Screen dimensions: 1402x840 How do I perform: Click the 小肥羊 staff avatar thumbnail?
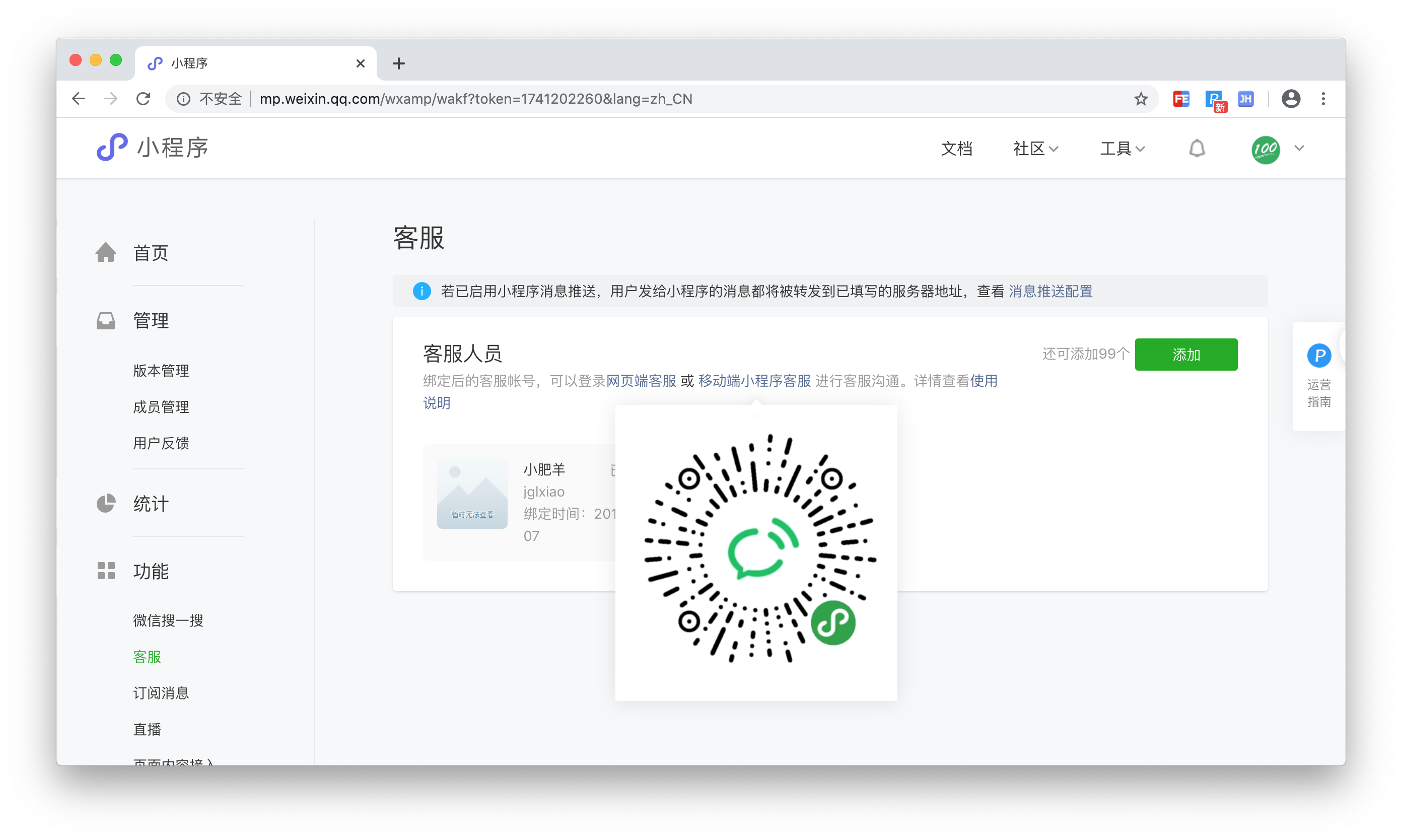click(x=472, y=494)
